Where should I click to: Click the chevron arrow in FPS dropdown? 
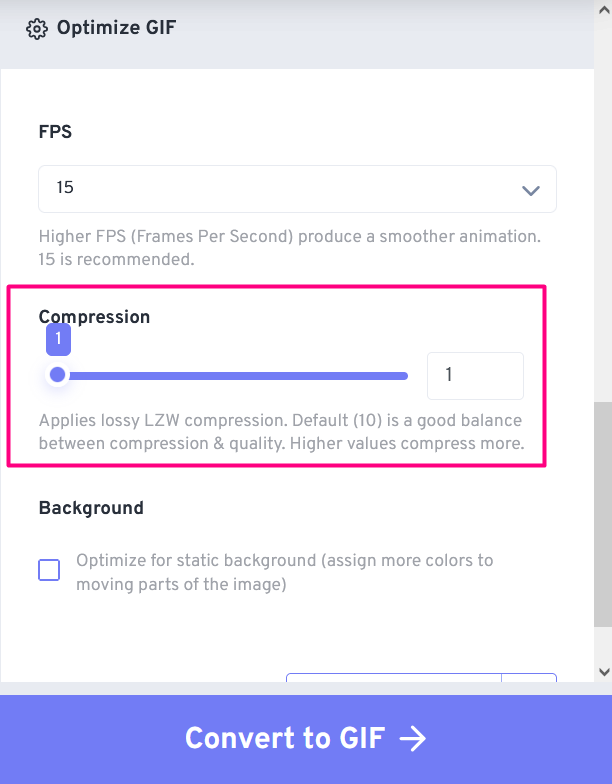coord(531,190)
